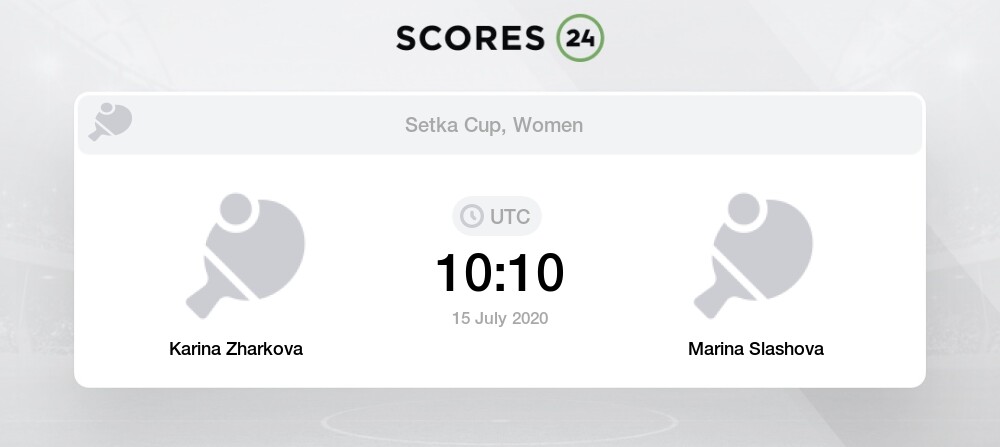Click Marina Slashova's paddle avatar
1000x447 pixels.
point(753,255)
